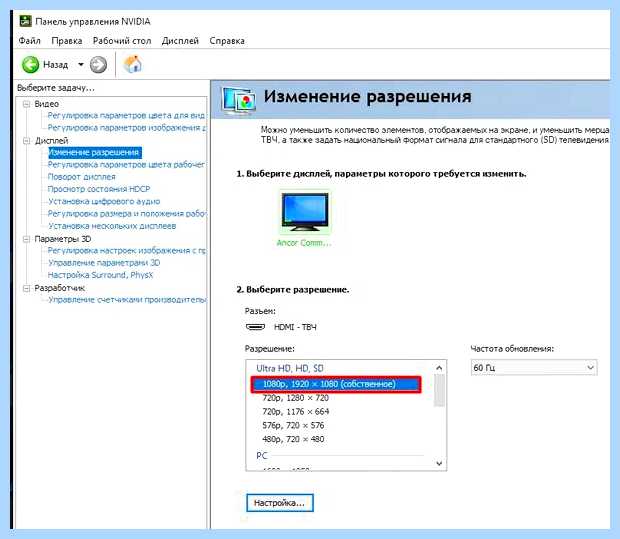Open Регулировка параметров изображения for video
Viewport: 620px width, 539px height.
click(127, 128)
